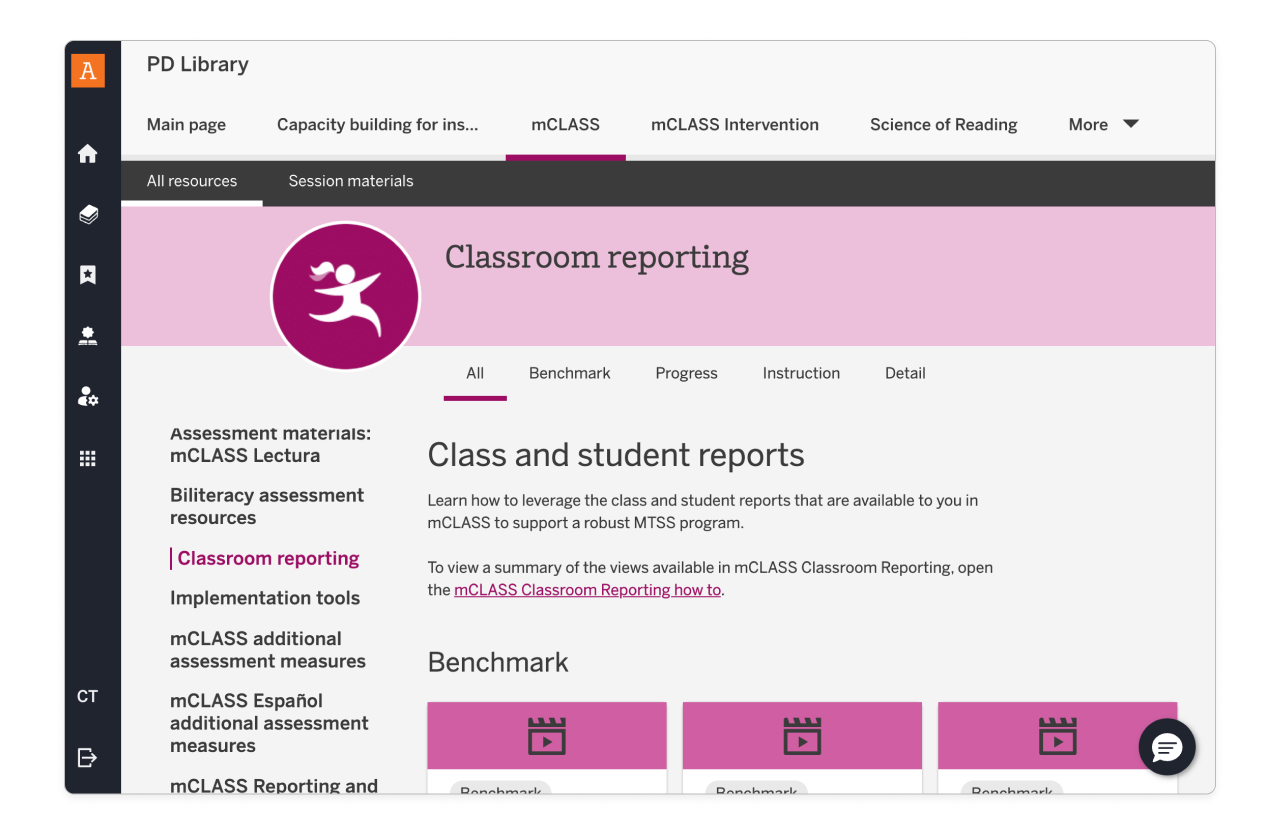
Task: Open the bookmark icon in the sidebar
Action: coord(88,274)
